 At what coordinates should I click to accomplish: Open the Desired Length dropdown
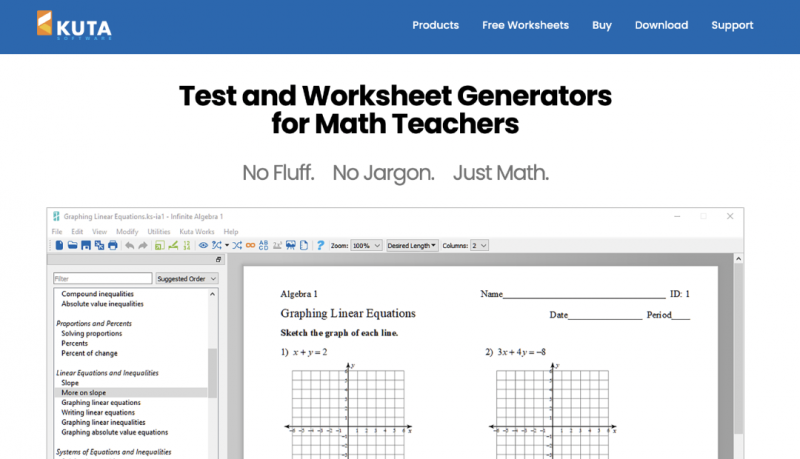(412, 245)
